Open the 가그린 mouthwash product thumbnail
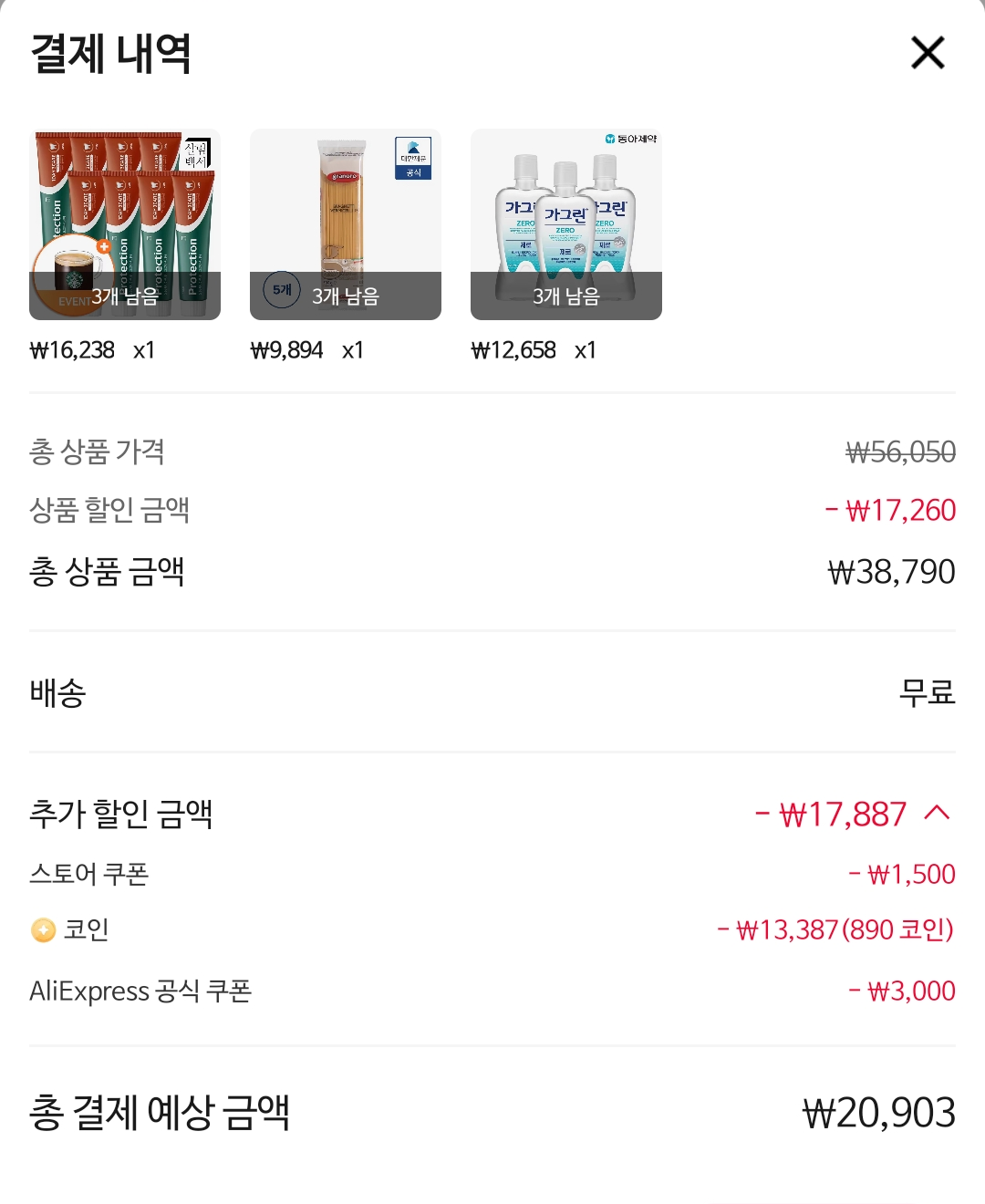This screenshot has width=985, height=1204. (565, 223)
